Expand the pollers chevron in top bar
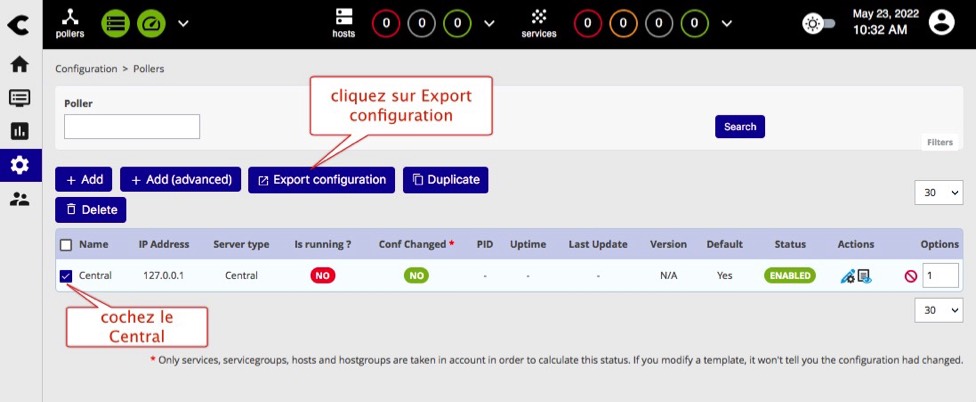This screenshot has width=976, height=402. click(183, 22)
